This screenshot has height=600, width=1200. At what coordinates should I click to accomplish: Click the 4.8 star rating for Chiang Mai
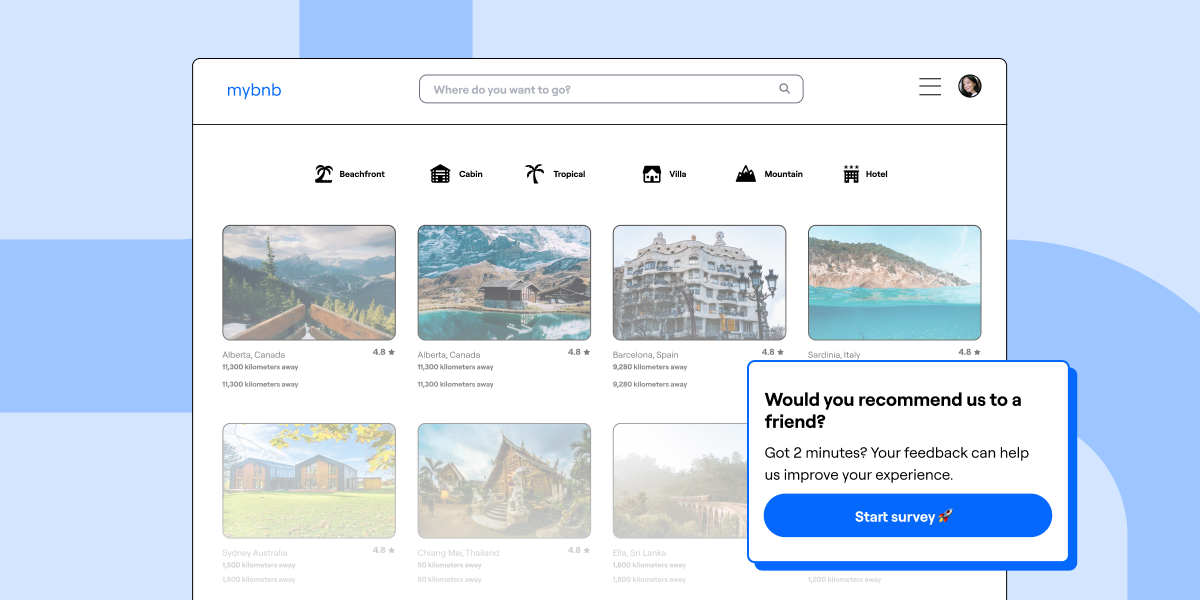coord(579,550)
